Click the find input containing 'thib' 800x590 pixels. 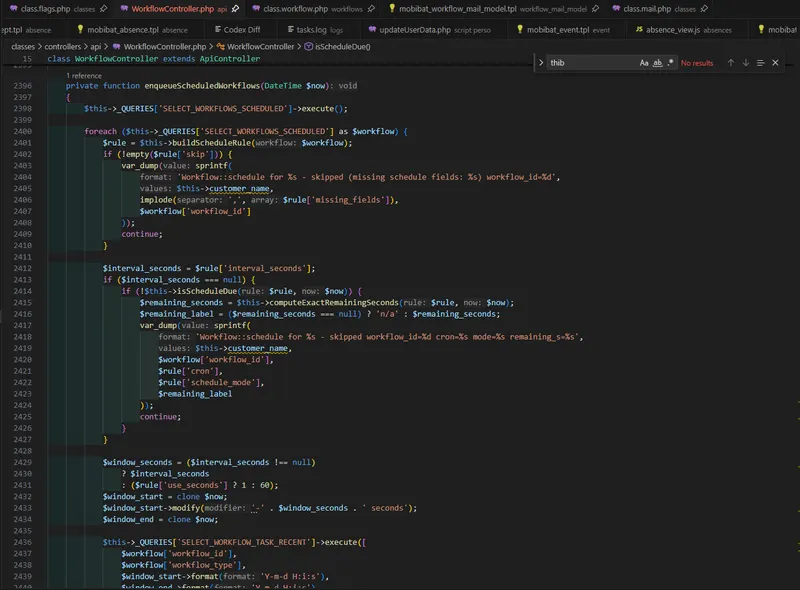[592, 63]
